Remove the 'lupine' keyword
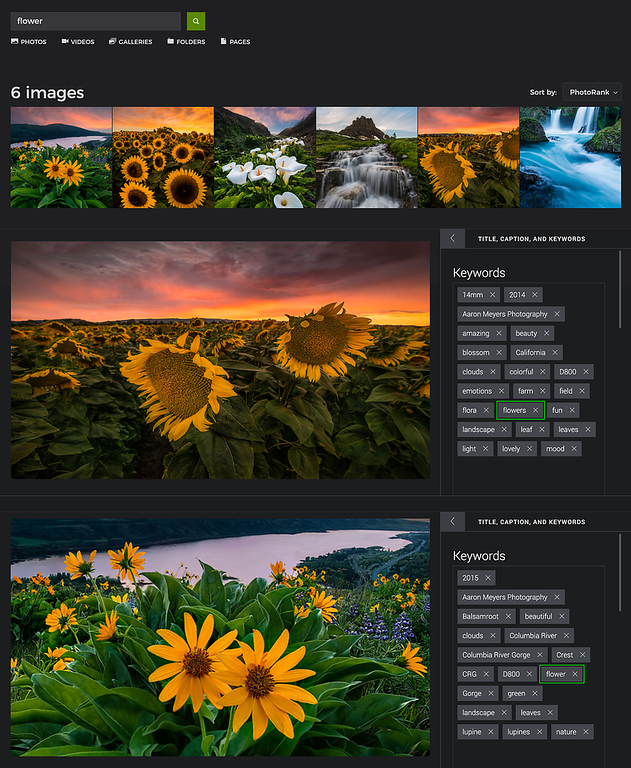Image resolution: width=631 pixels, height=768 pixels. click(x=490, y=732)
